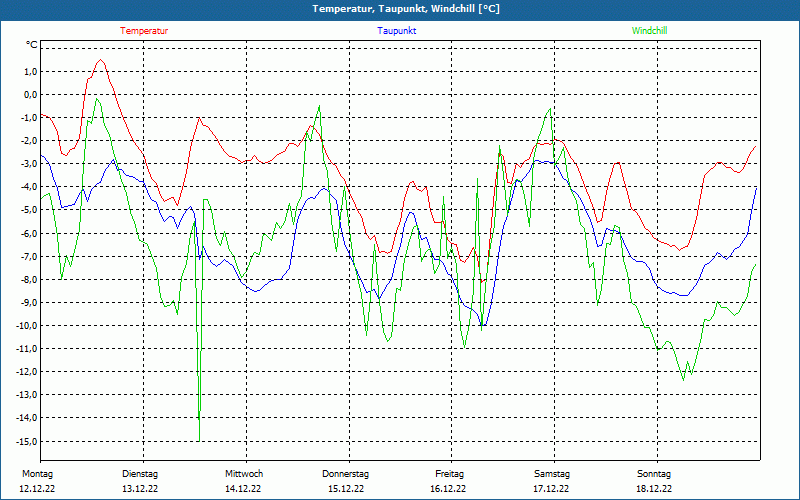Click the -1,0 y-axis label
Viewport: 800px width, 500px height.
coord(29,117)
